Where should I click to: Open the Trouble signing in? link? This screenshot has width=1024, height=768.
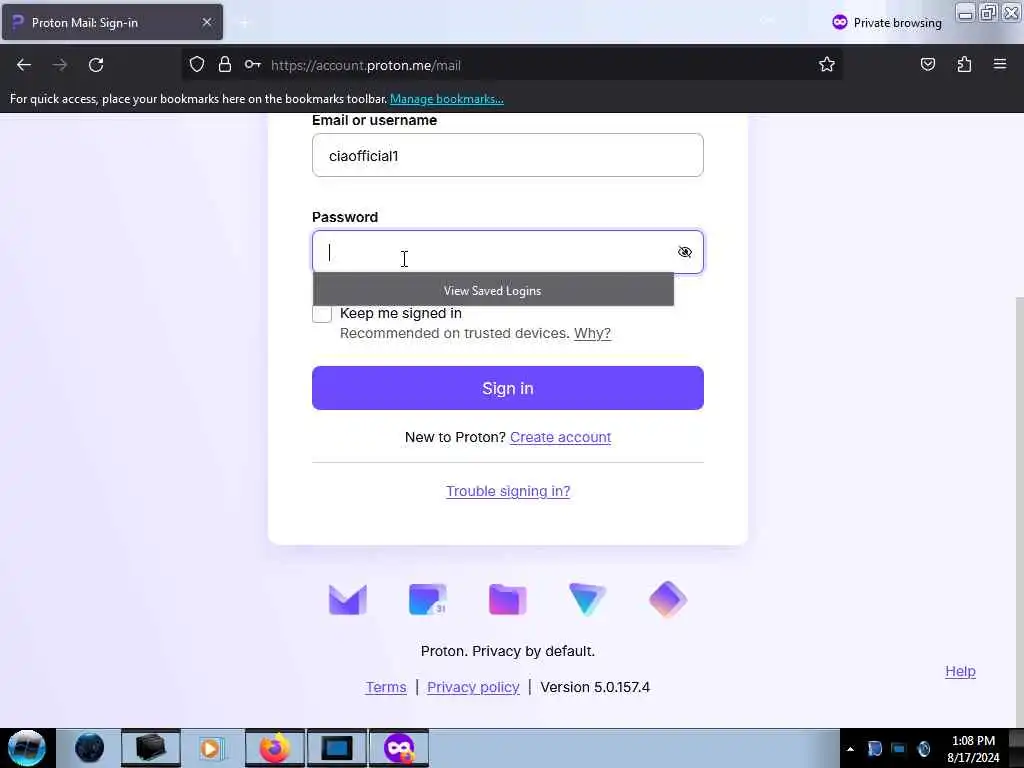pyautogui.click(x=507, y=491)
